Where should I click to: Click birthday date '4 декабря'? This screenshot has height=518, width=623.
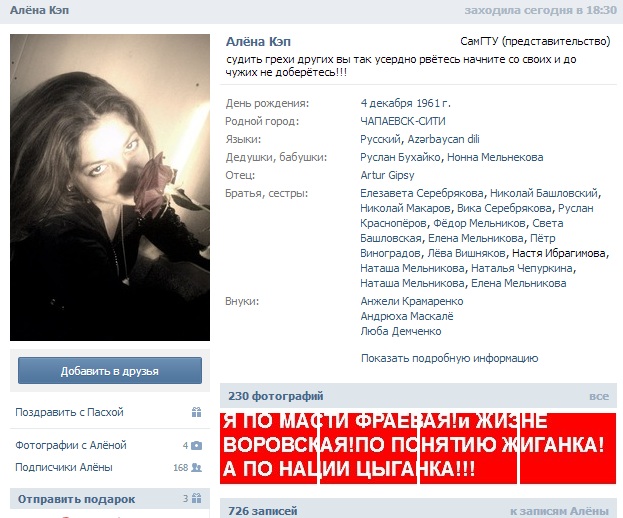(387, 103)
